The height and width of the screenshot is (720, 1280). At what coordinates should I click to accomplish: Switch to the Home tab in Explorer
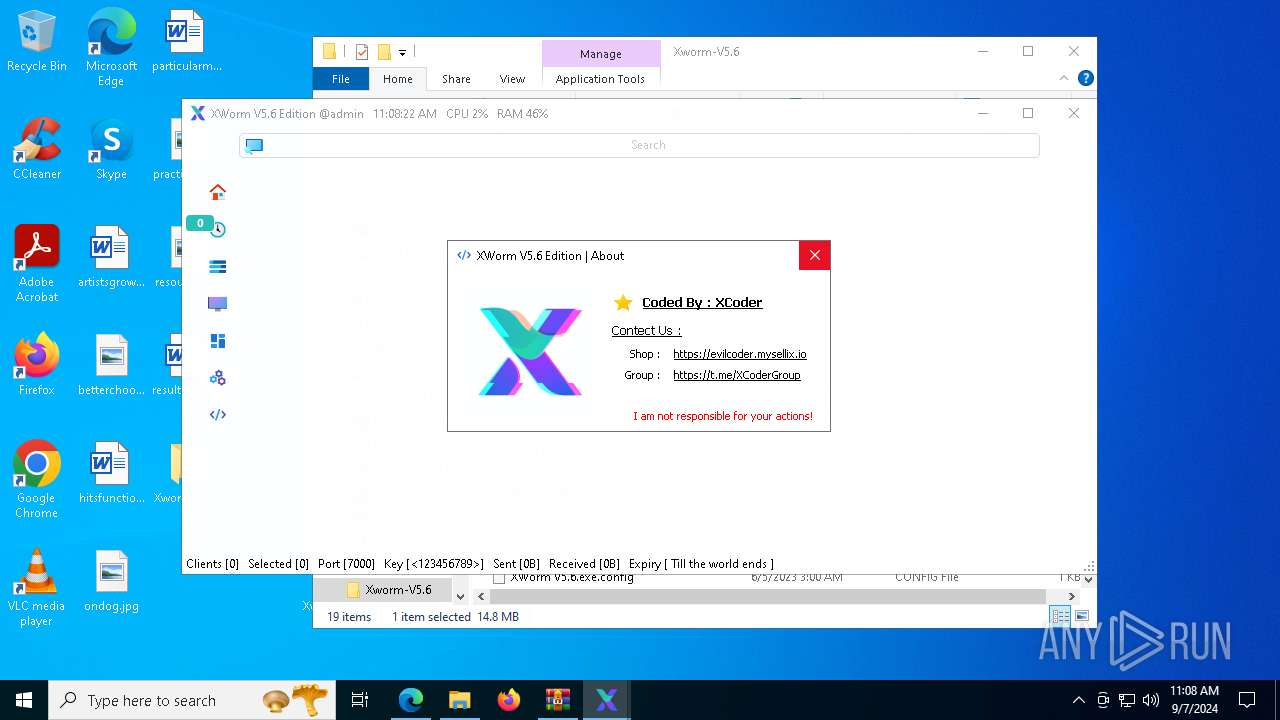[x=397, y=79]
